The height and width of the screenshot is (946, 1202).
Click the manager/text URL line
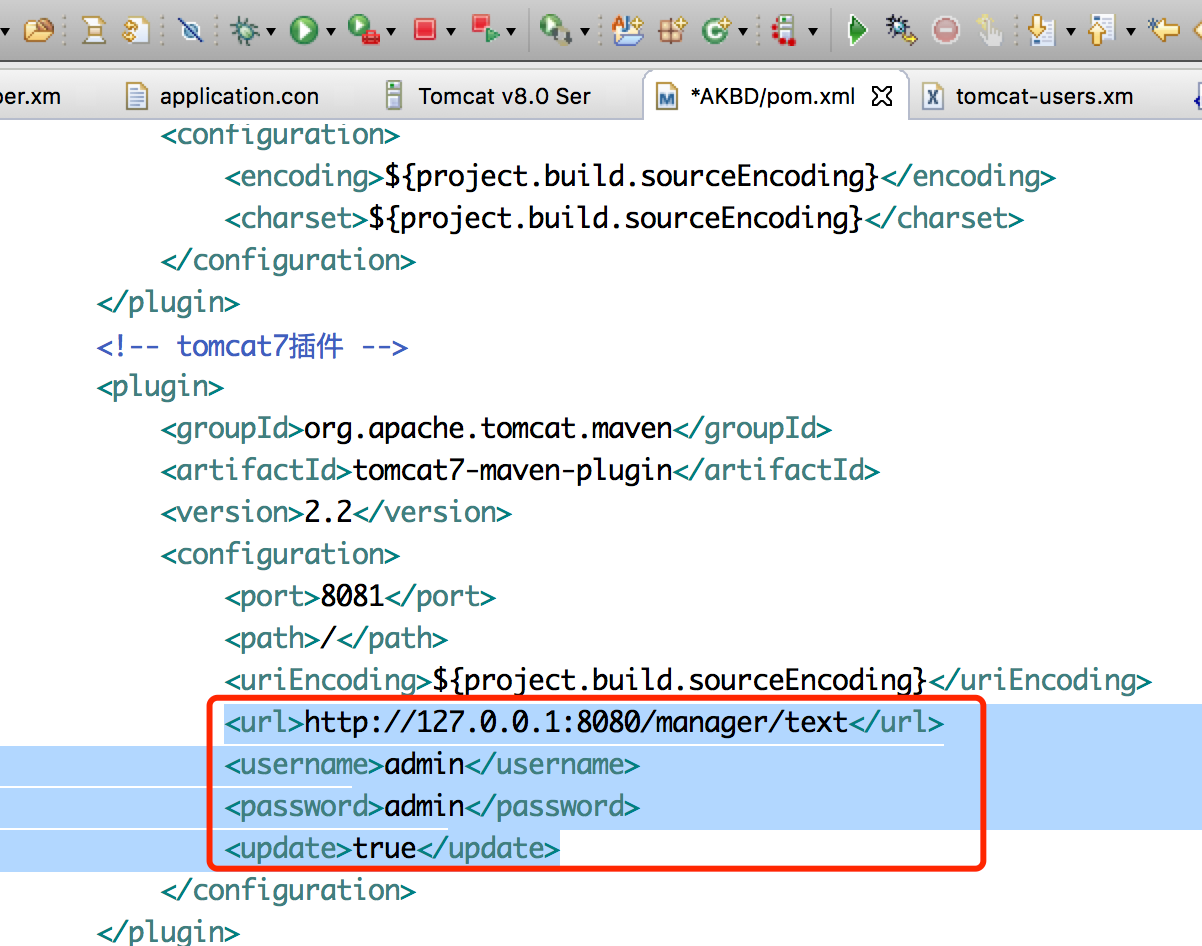(x=576, y=722)
